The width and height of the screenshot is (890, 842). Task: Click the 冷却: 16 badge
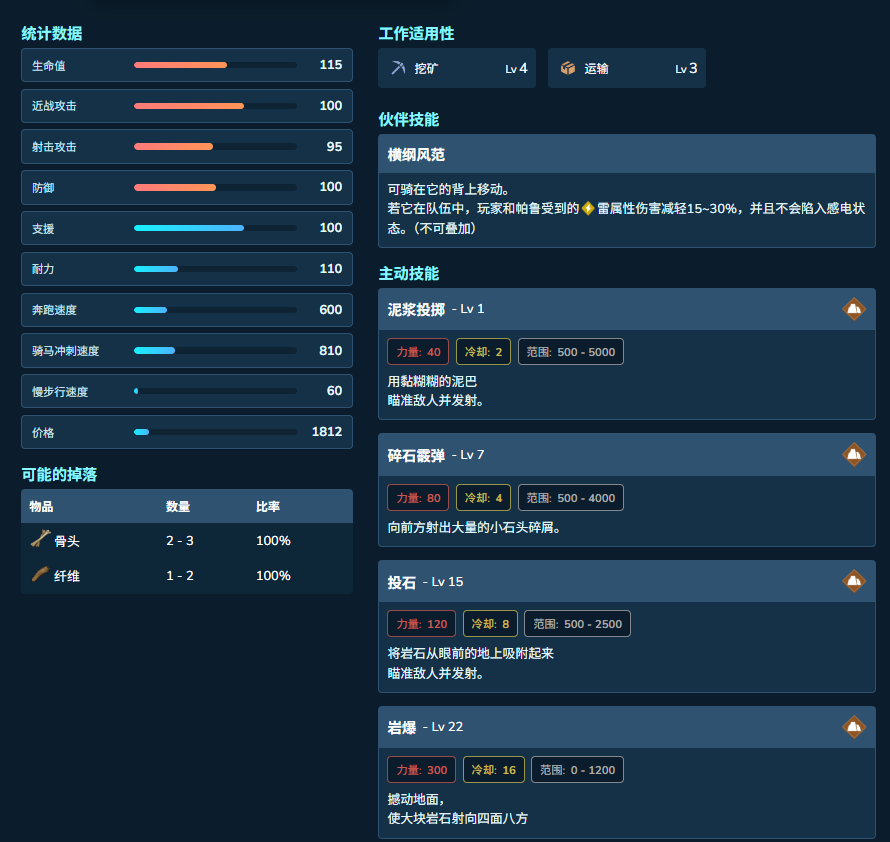click(493, 770)
